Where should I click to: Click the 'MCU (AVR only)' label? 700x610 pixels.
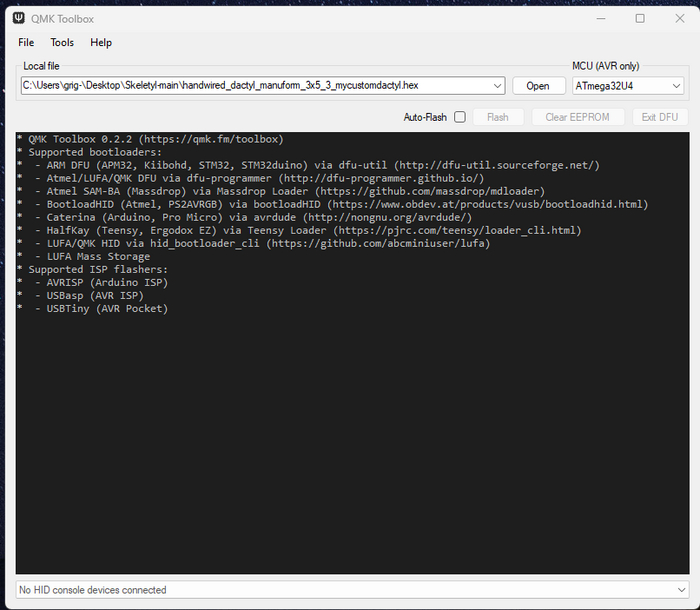click(x=605, y=66)
